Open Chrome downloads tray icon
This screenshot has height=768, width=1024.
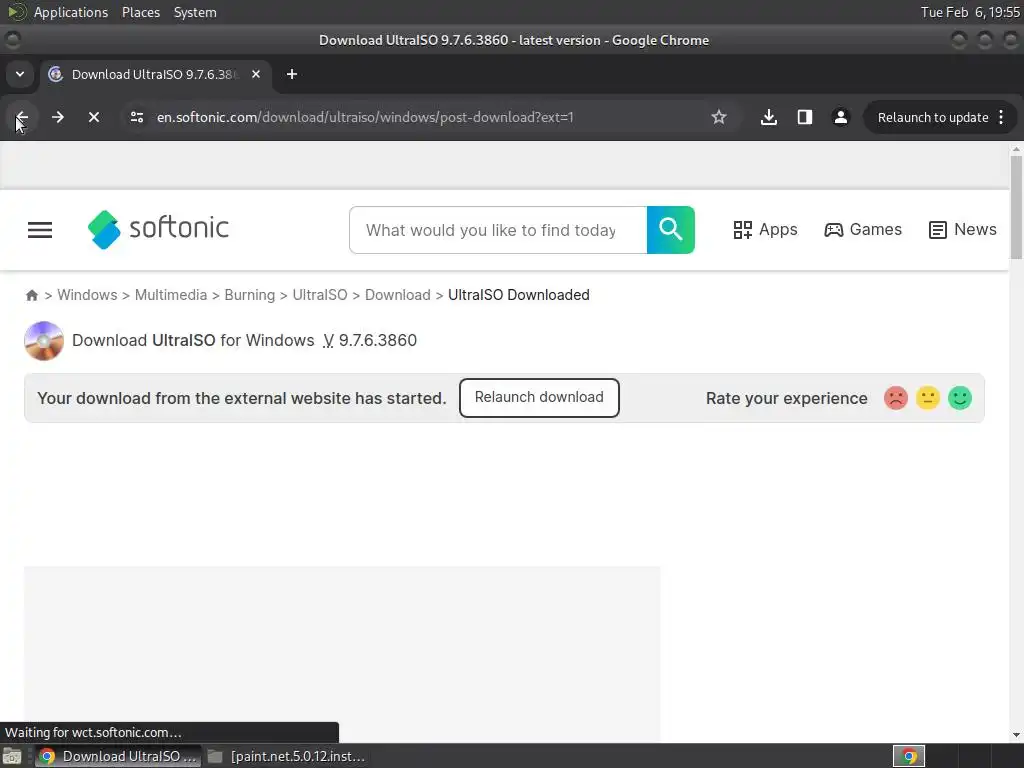pyautogui.click(x=769, y=118)
